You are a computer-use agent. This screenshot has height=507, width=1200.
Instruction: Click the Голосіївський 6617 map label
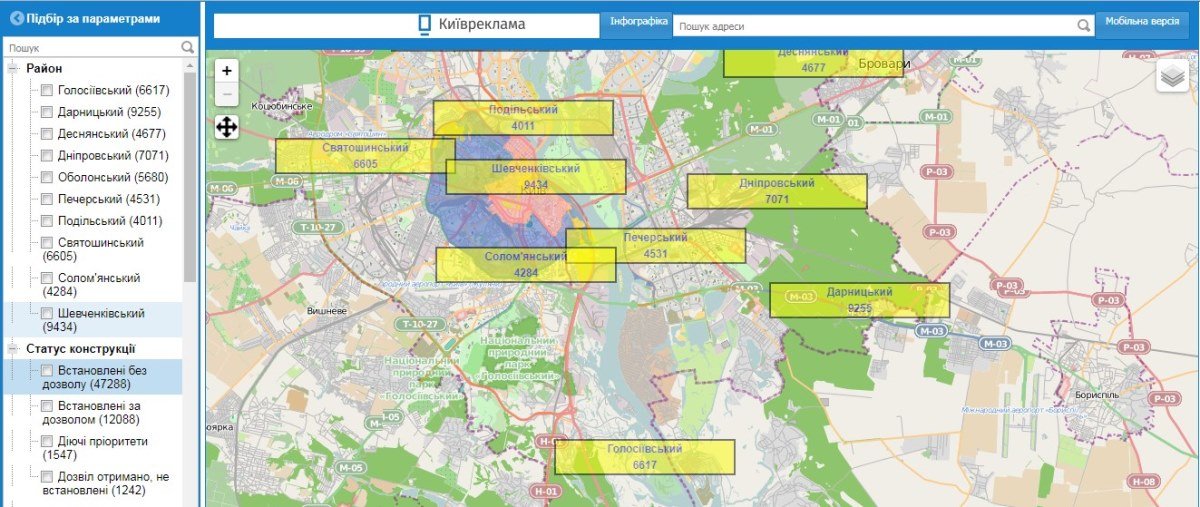(x=645, y=457)
